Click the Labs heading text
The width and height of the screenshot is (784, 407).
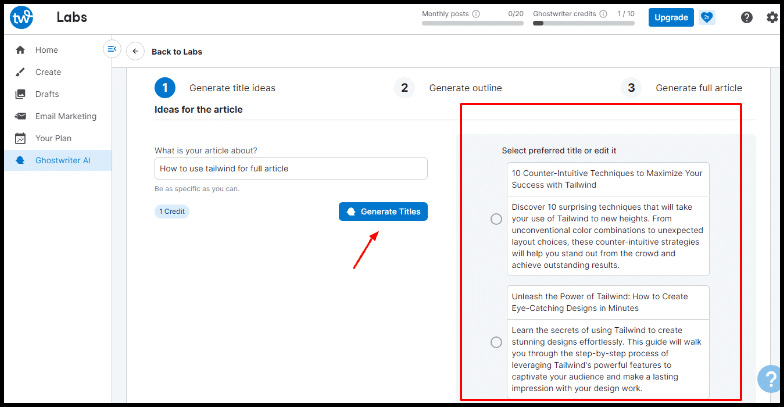point(72,17)
